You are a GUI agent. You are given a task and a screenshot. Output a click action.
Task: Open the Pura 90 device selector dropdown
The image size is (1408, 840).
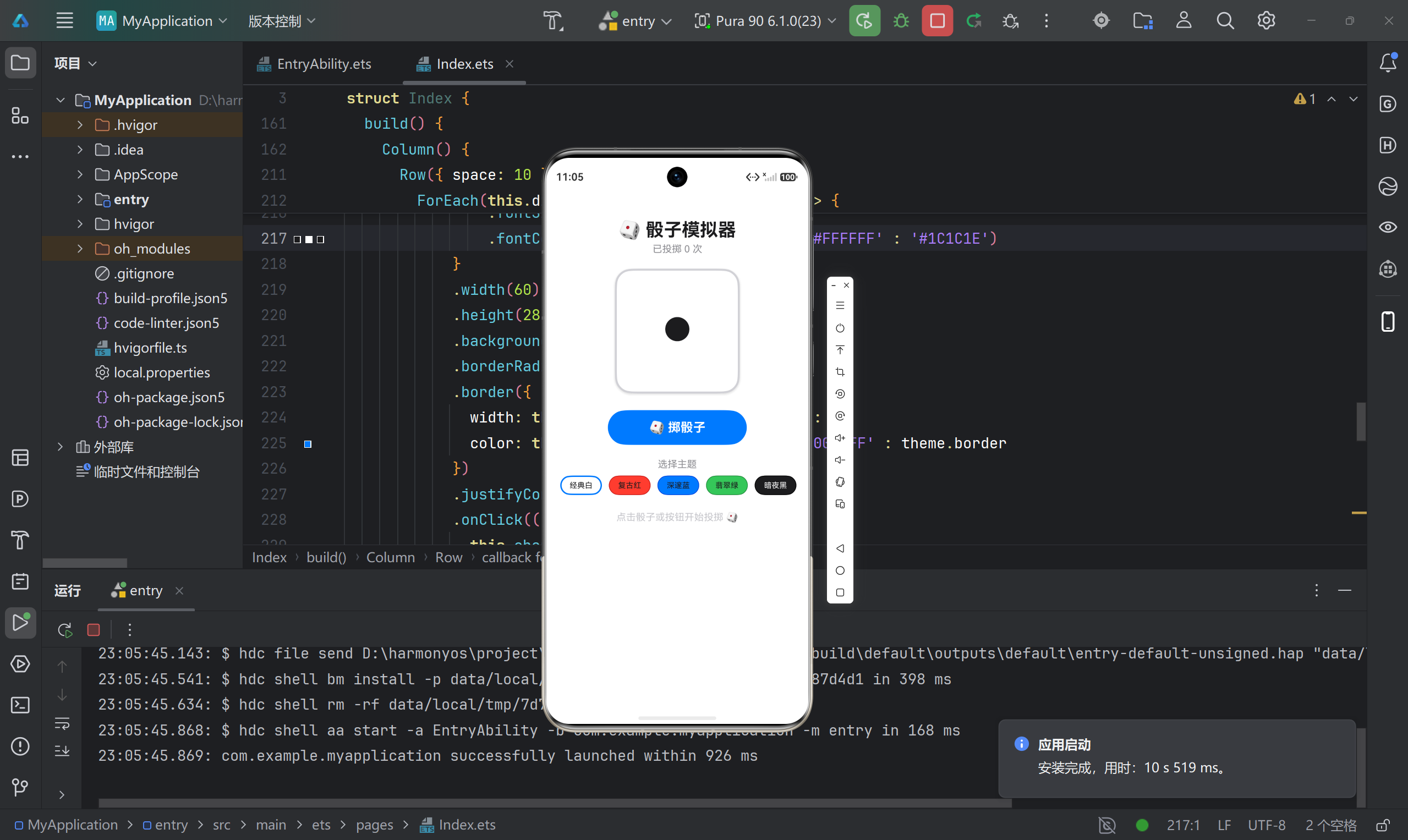click(765, 21)
